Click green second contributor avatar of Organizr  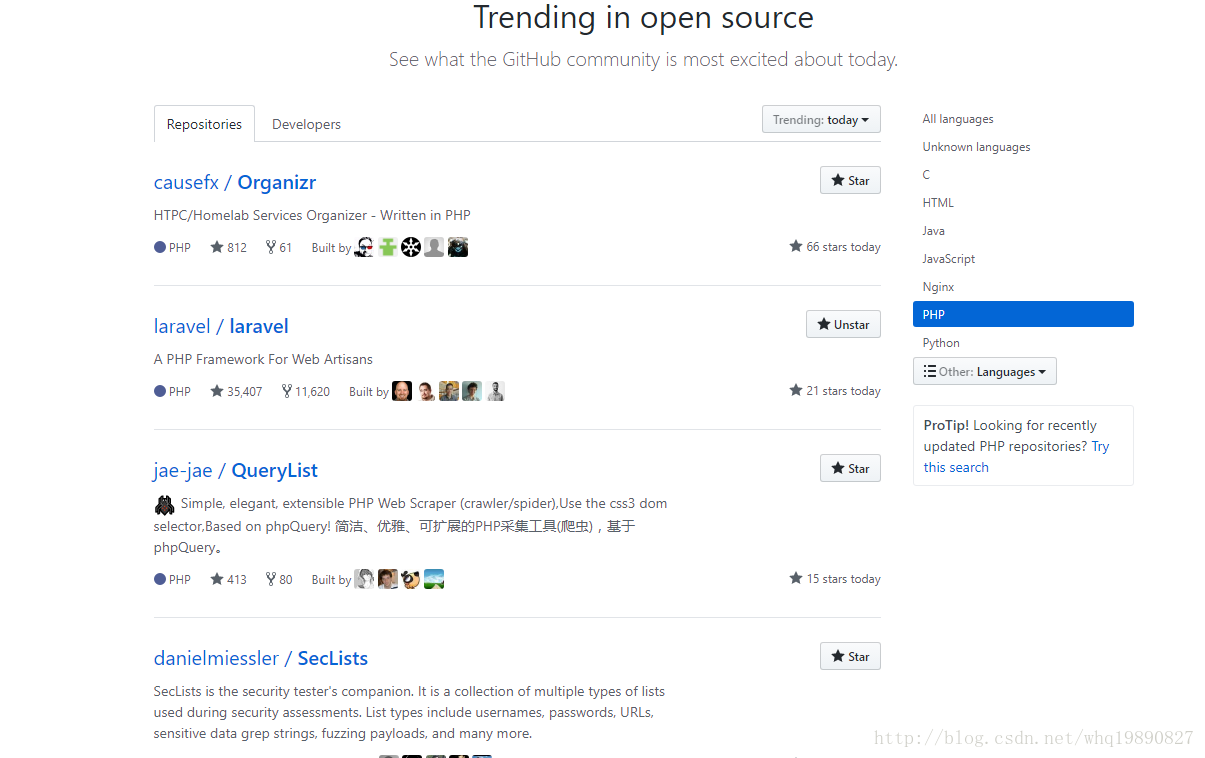pos(388,247)
